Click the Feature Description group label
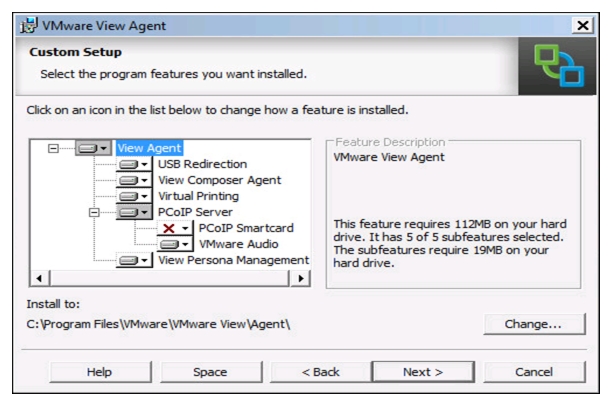 click(x=390, y=142)
